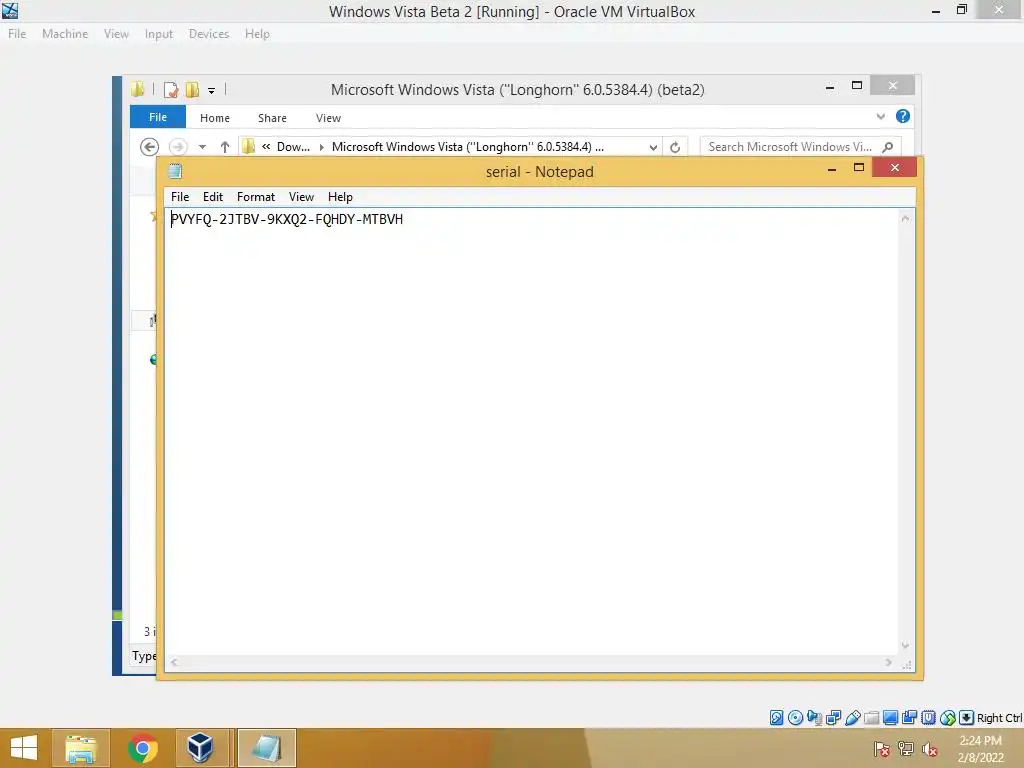
Task: Open the Notepad Format menu
Action: coord(256,197)
